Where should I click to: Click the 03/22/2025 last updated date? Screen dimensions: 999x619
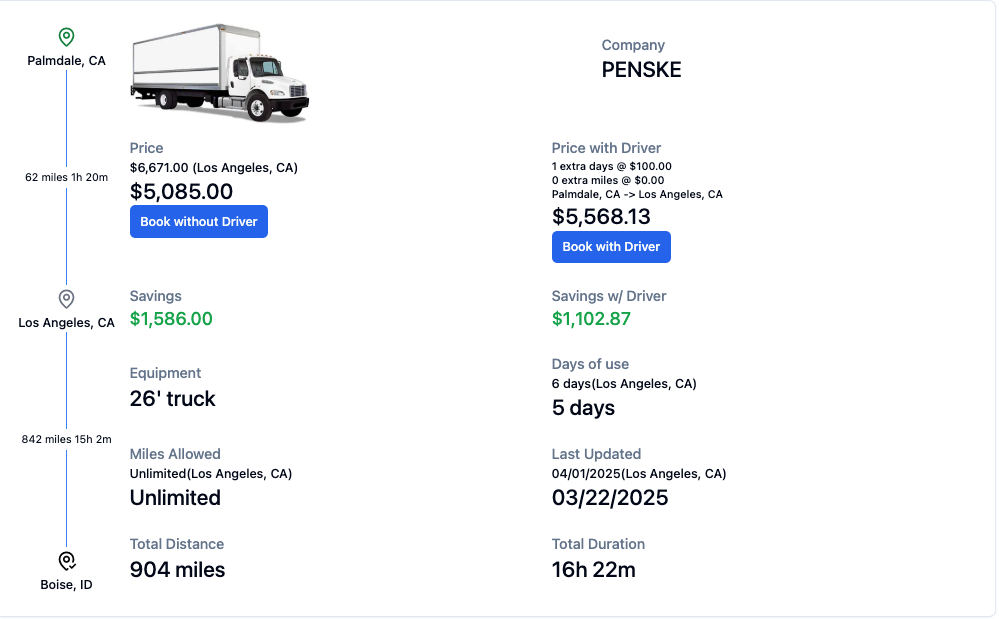[610, 497]
